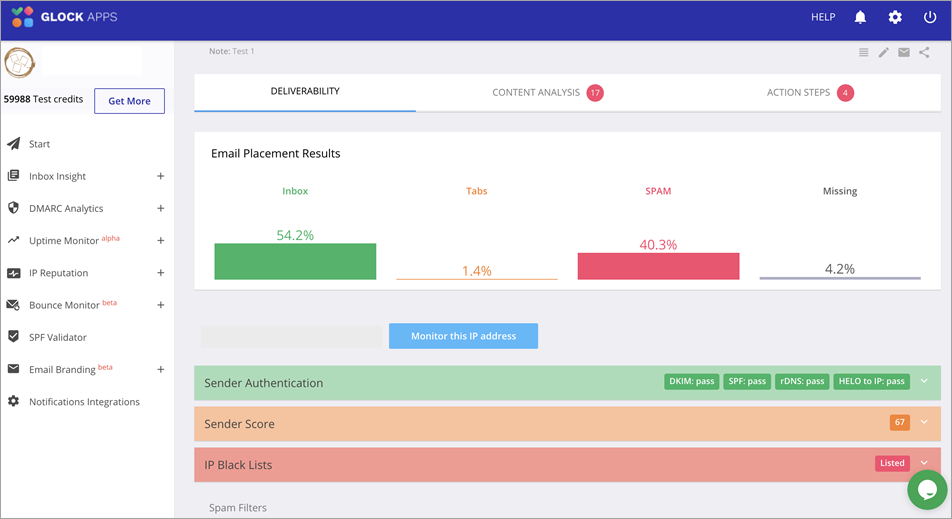
Task: Click the envelope icon above the tabs
Action: point(904,53)
